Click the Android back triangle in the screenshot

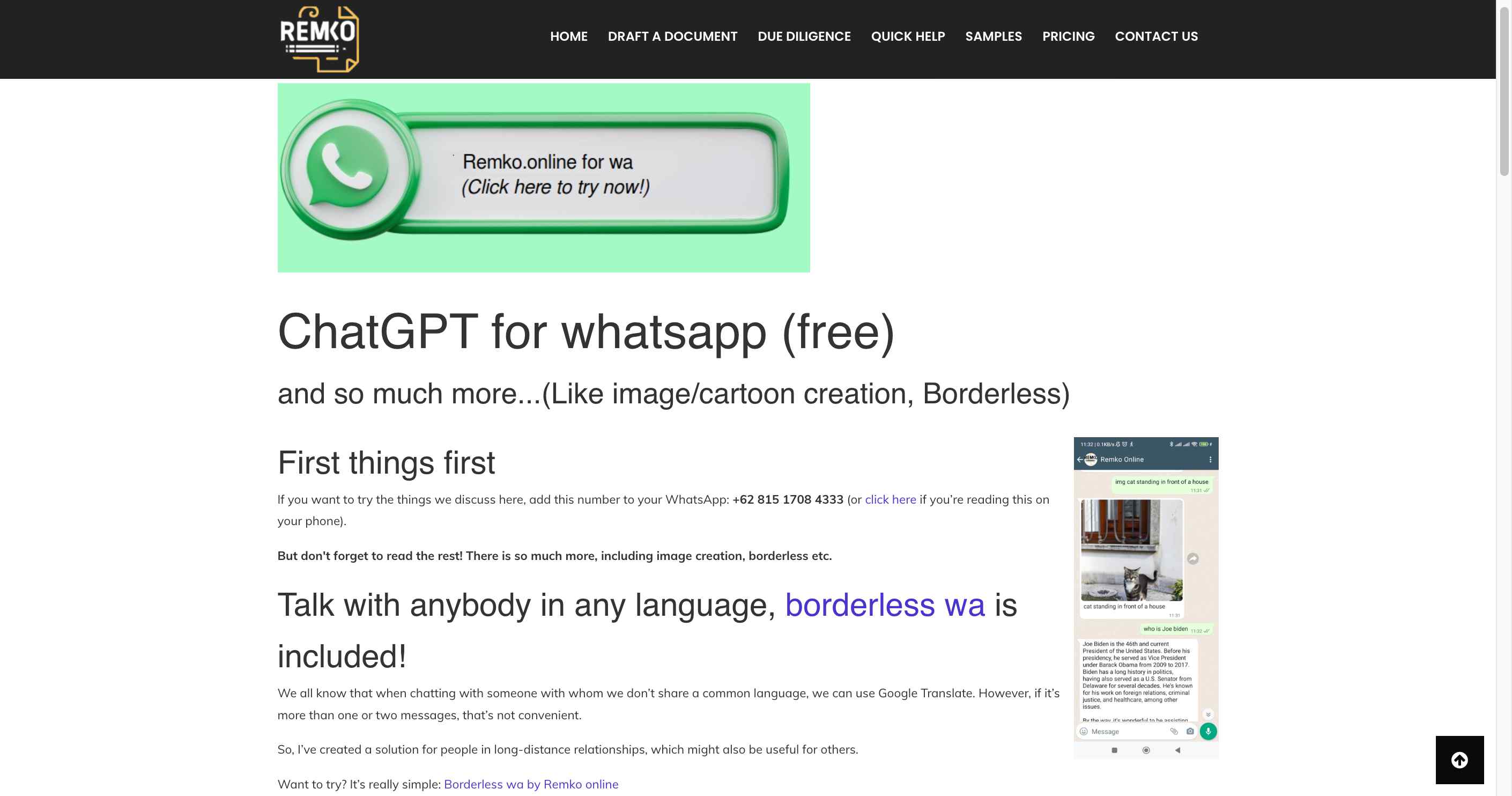click(x=1177, y=750)
